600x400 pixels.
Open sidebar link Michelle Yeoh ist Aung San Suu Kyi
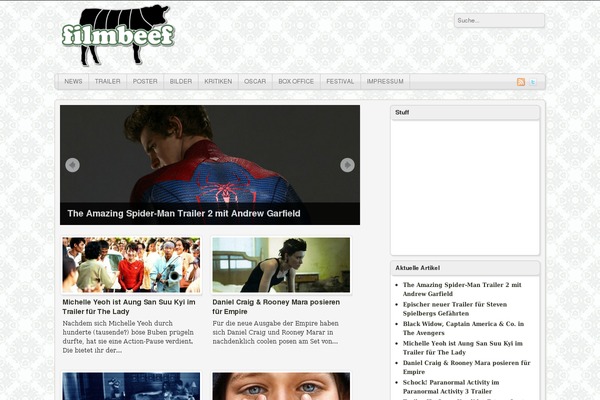(463, 348)
